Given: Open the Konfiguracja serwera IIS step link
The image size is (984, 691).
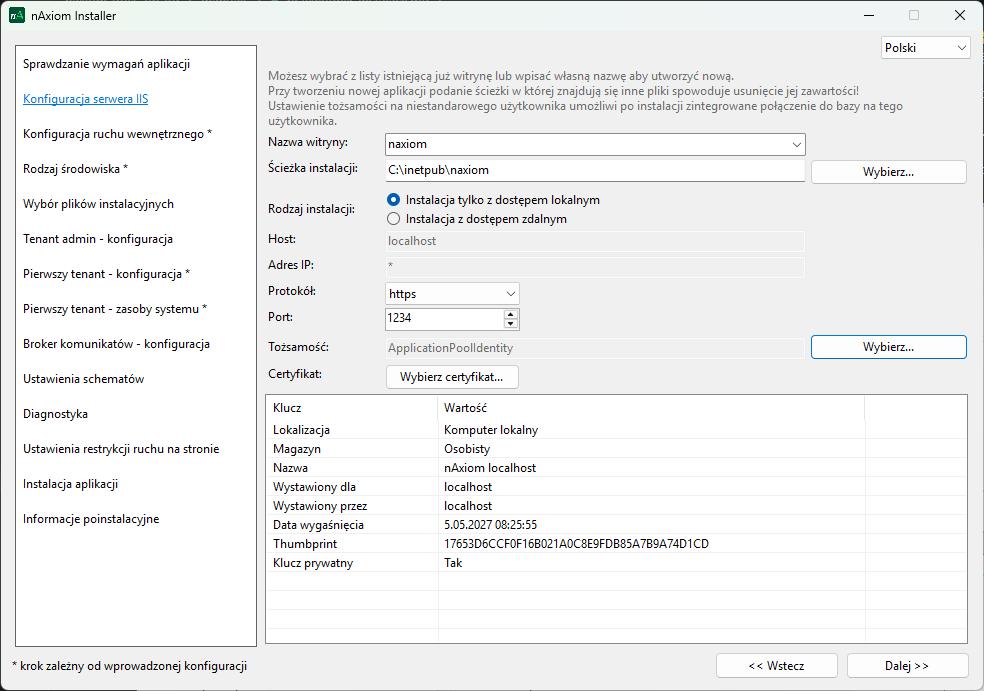Looking at the screenshot, I should coord(85,99).
